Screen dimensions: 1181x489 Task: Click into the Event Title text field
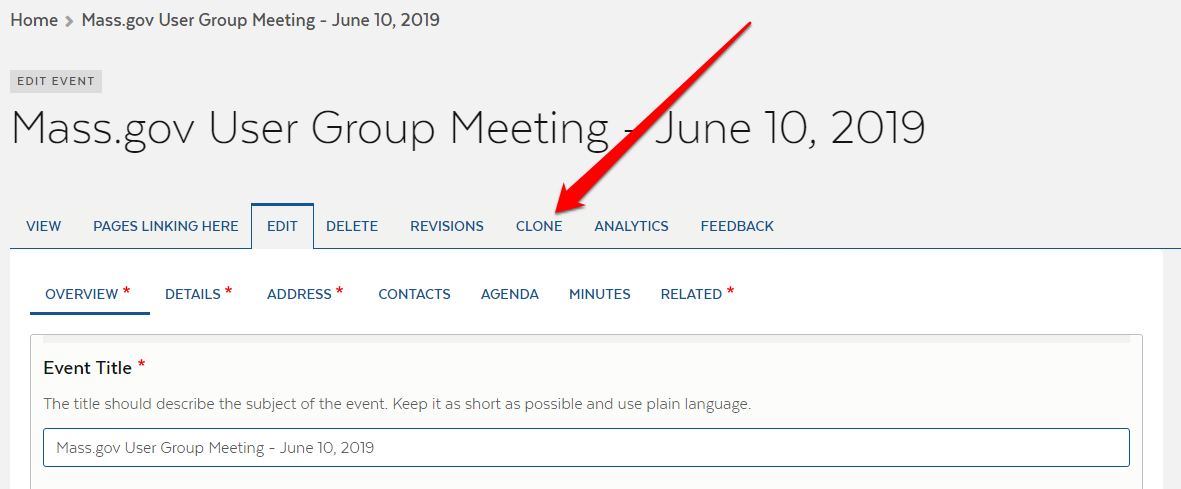[586, 448]
